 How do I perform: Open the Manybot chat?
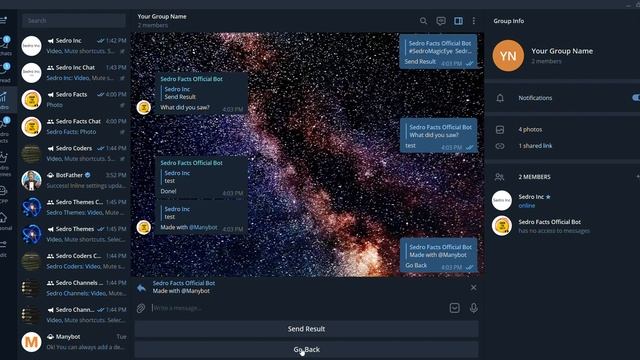coord(74,342)
